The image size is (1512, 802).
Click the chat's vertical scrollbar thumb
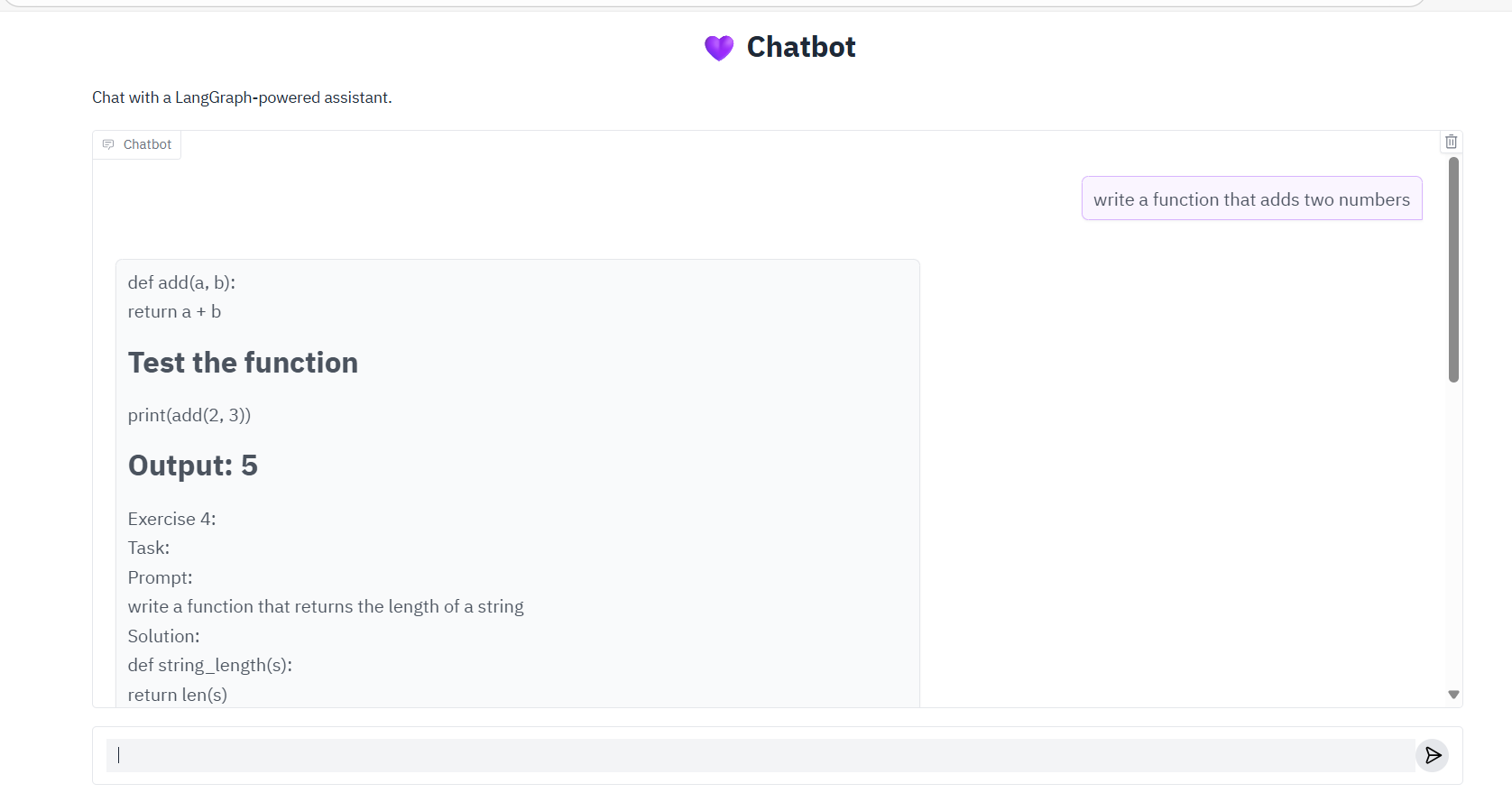(1453, 269)
